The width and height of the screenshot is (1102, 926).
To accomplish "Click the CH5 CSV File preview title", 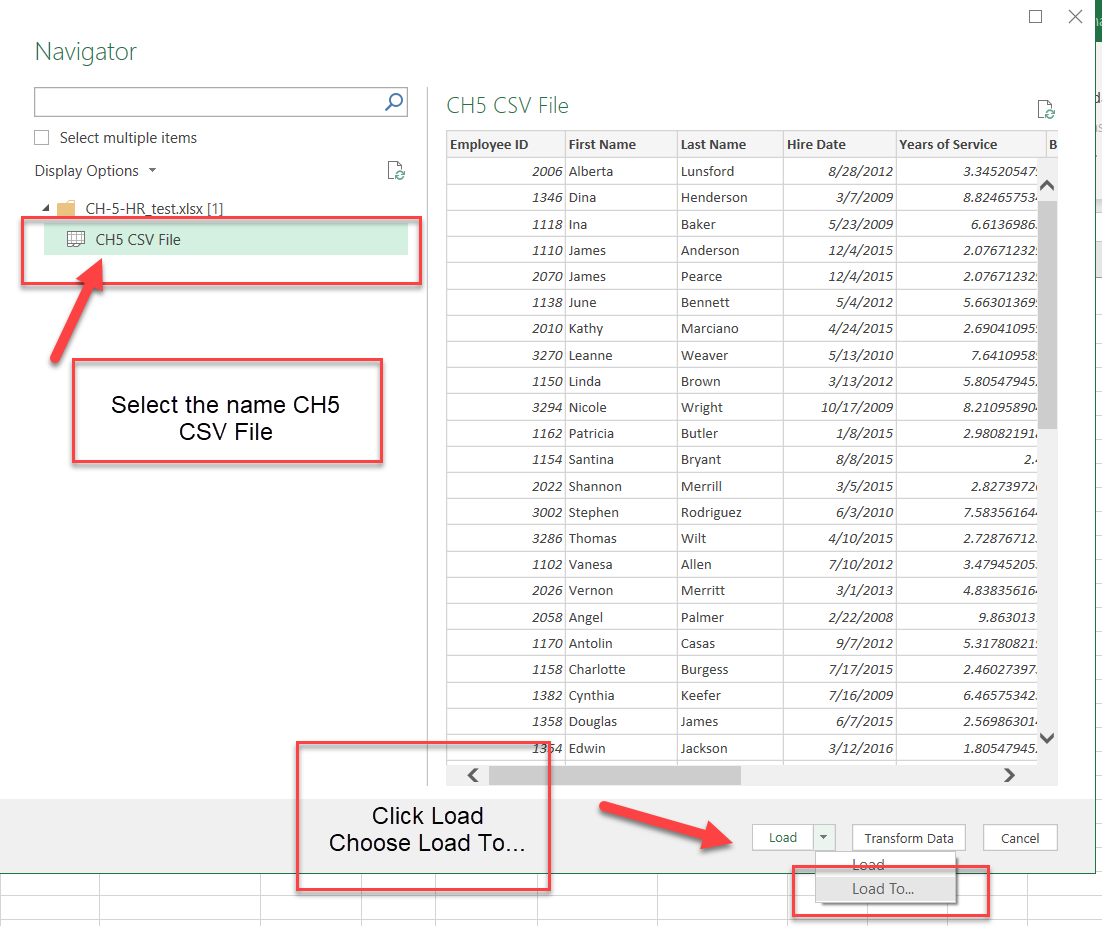I will (x=507, y=105).
